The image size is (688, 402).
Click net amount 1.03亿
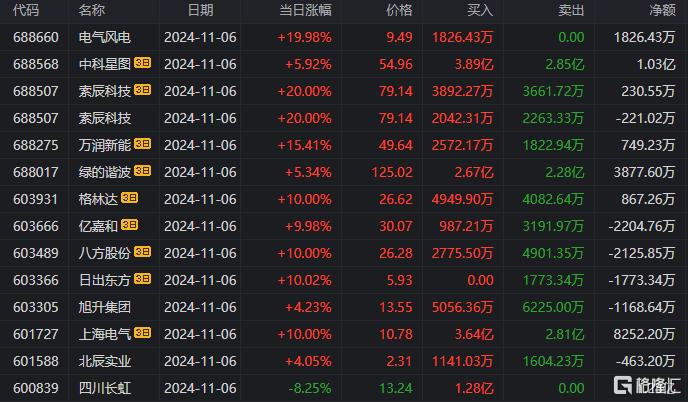point(656,65)
